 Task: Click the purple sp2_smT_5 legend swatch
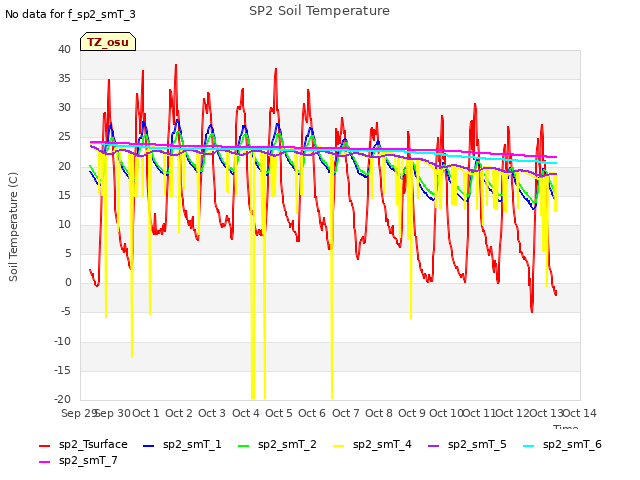[433, 446]
